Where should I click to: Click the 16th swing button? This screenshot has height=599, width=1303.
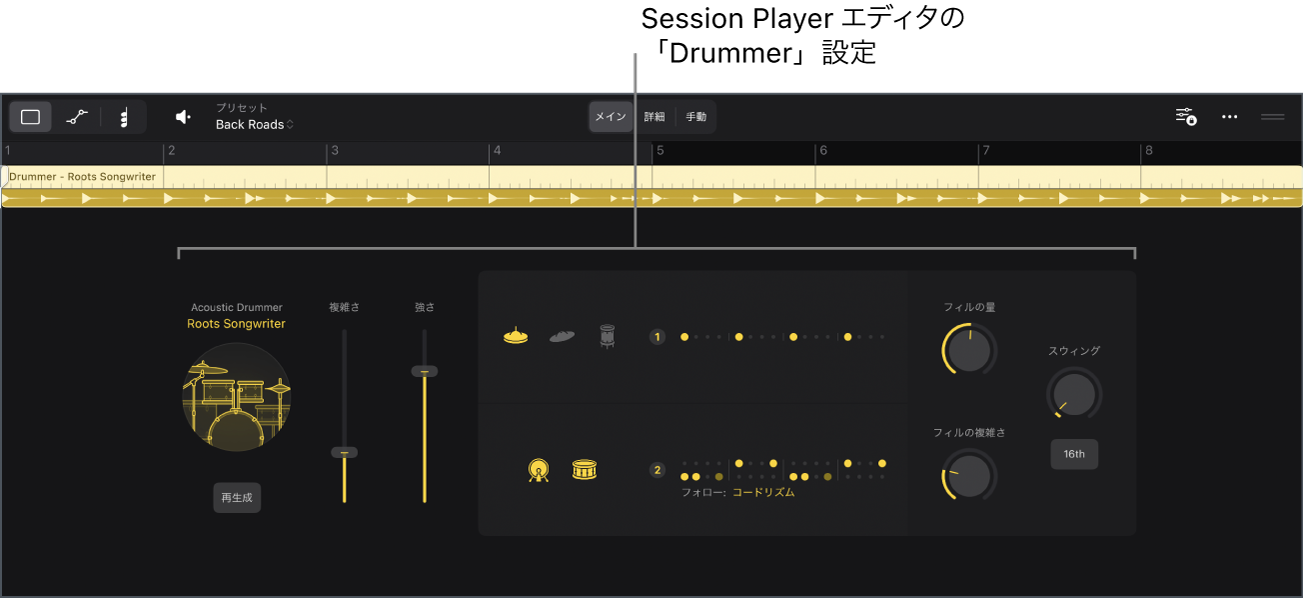click(1074, 454)
